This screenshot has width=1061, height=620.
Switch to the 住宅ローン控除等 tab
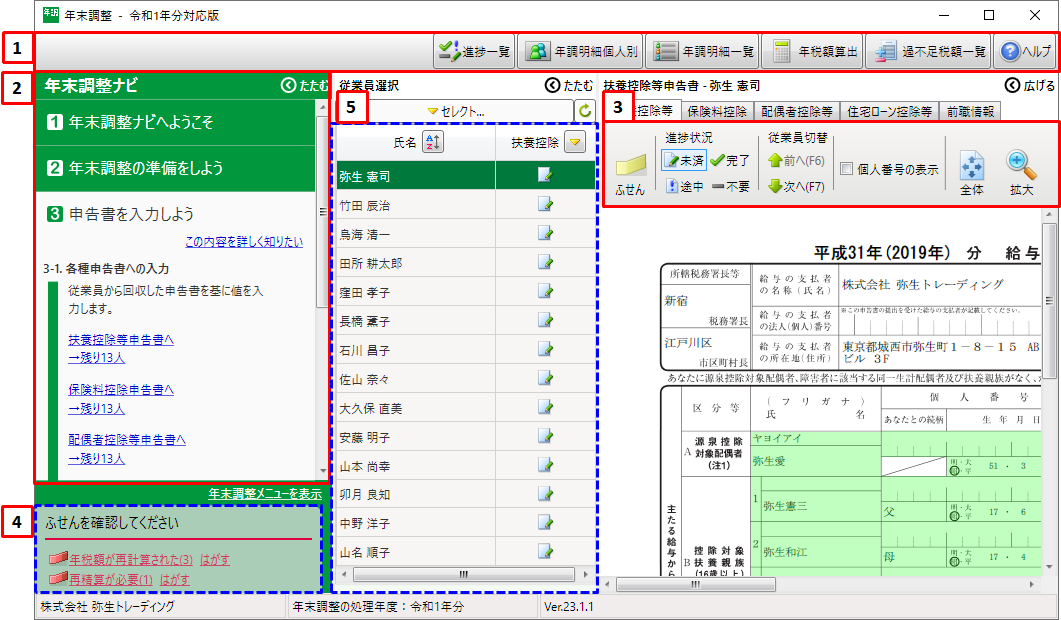coord(888,112)
